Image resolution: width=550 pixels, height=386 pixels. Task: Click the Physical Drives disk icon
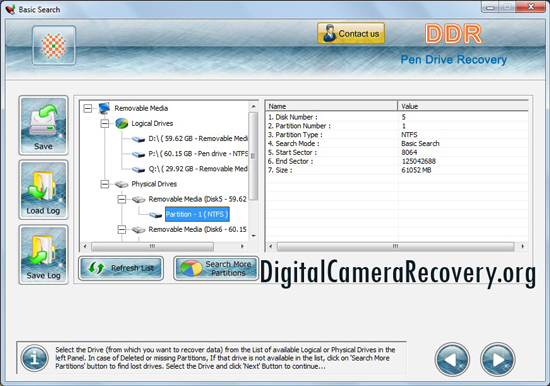[x=121, y=184]
